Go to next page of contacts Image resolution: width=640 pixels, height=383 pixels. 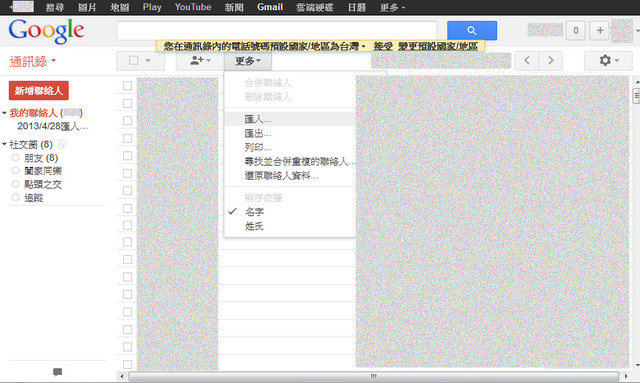tap(551, 61)
